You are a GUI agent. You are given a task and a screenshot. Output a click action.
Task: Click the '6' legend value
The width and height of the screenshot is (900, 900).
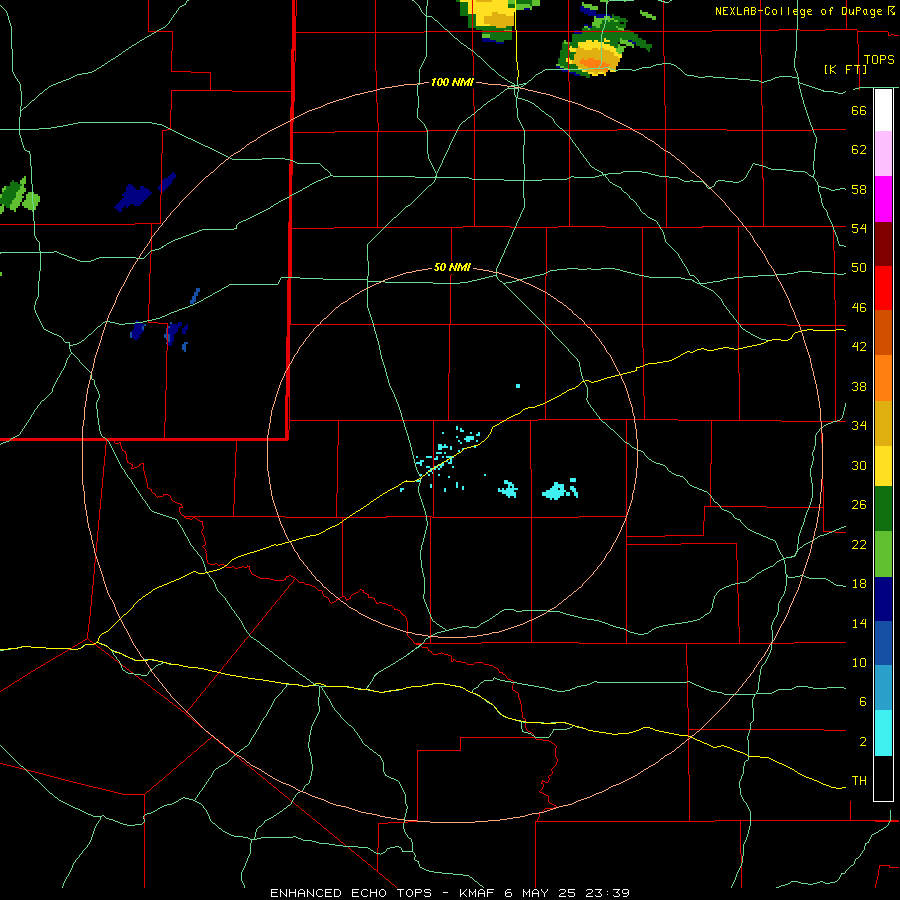pyautogui.click(x=863, y=701)
